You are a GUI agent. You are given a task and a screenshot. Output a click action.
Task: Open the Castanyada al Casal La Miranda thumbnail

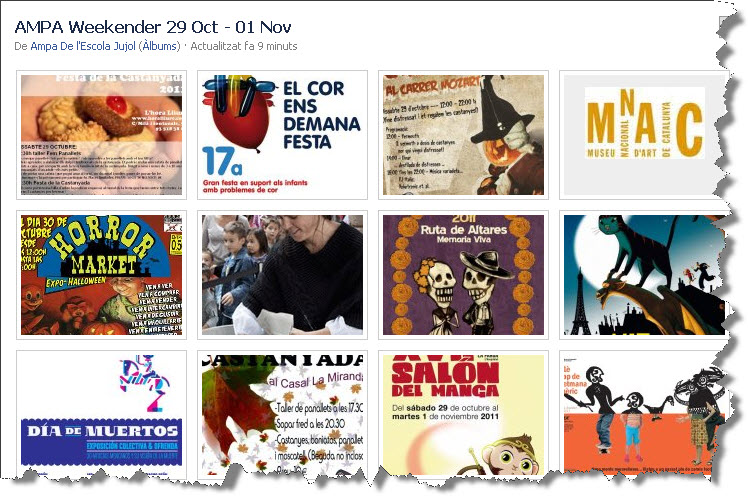tap(282, 414)
